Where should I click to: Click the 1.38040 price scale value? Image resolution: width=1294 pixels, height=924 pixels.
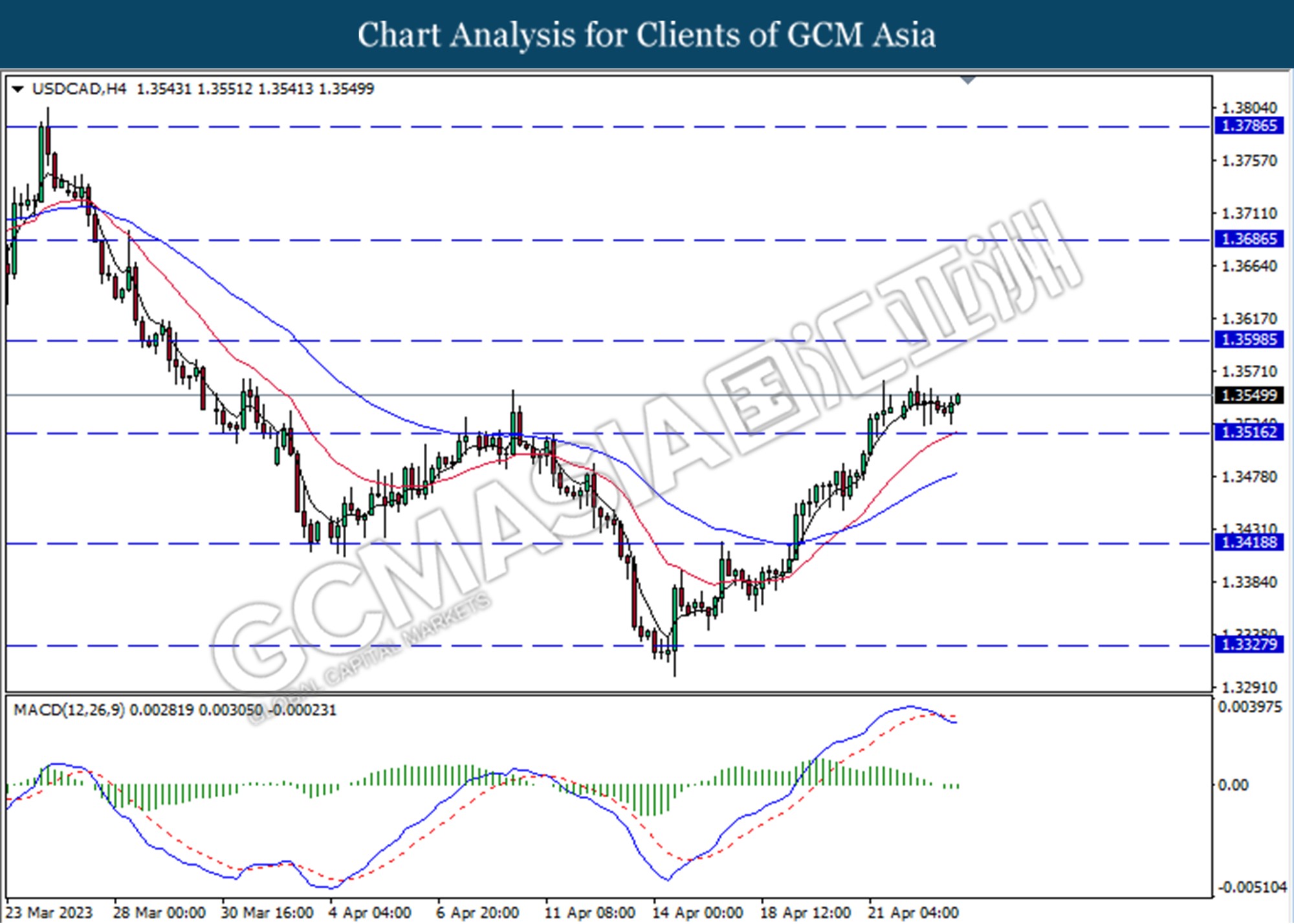[1249, 107]
